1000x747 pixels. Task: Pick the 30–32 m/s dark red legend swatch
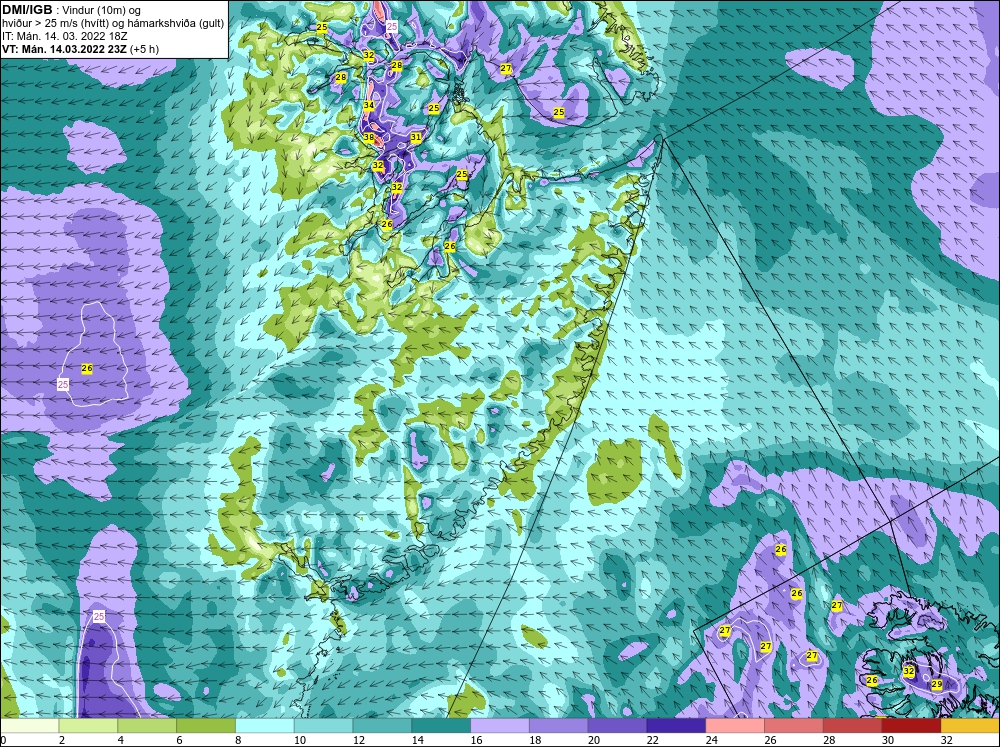pos(911,725)
